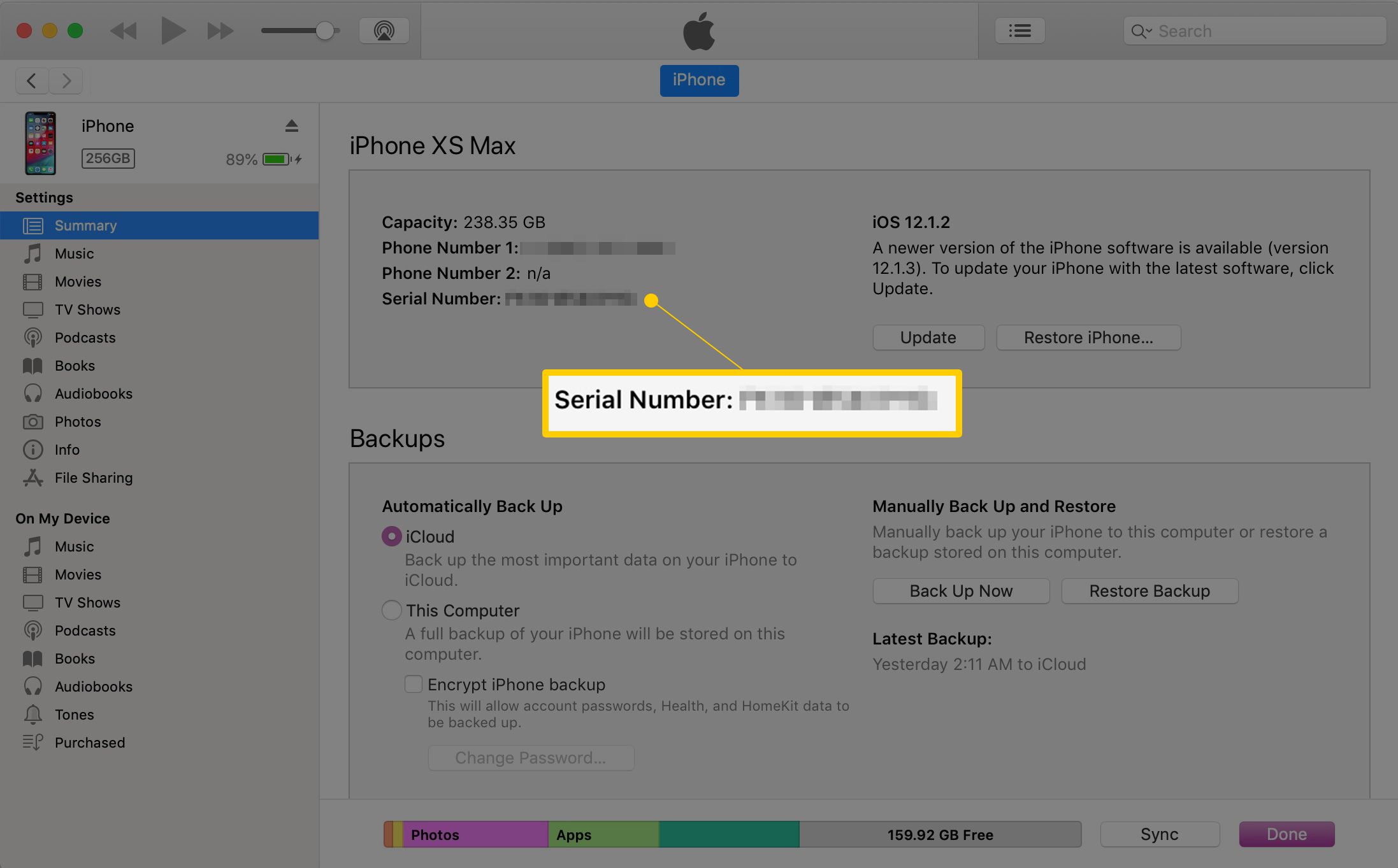
Task: Click Podcasts icon under On My Device
Action: tap(32, 630)
